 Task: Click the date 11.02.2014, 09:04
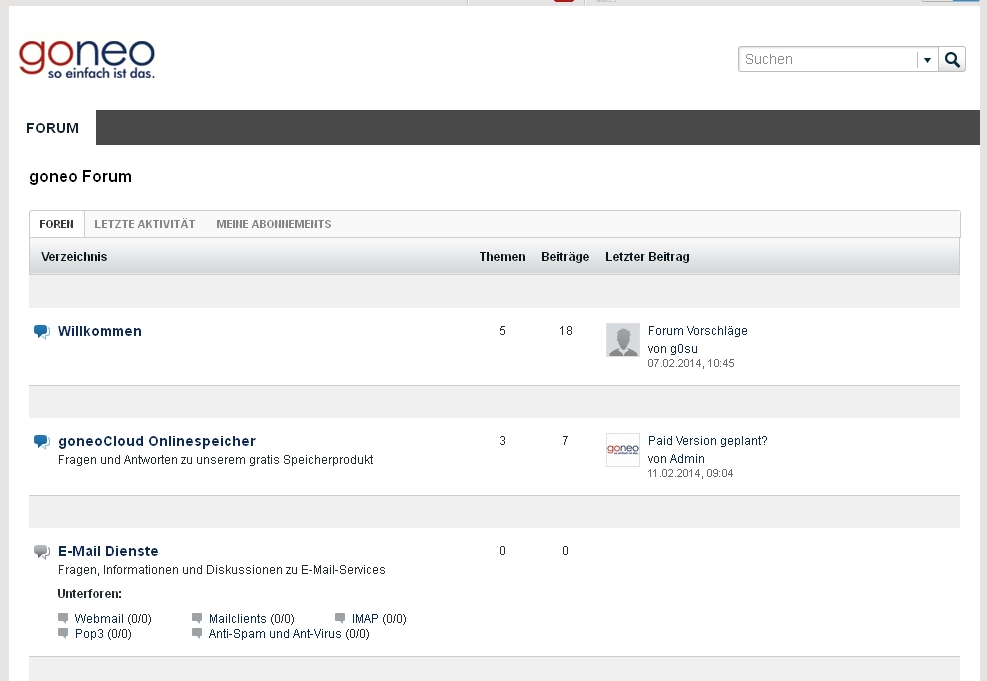pyautogui.click(x=691, y=473)
